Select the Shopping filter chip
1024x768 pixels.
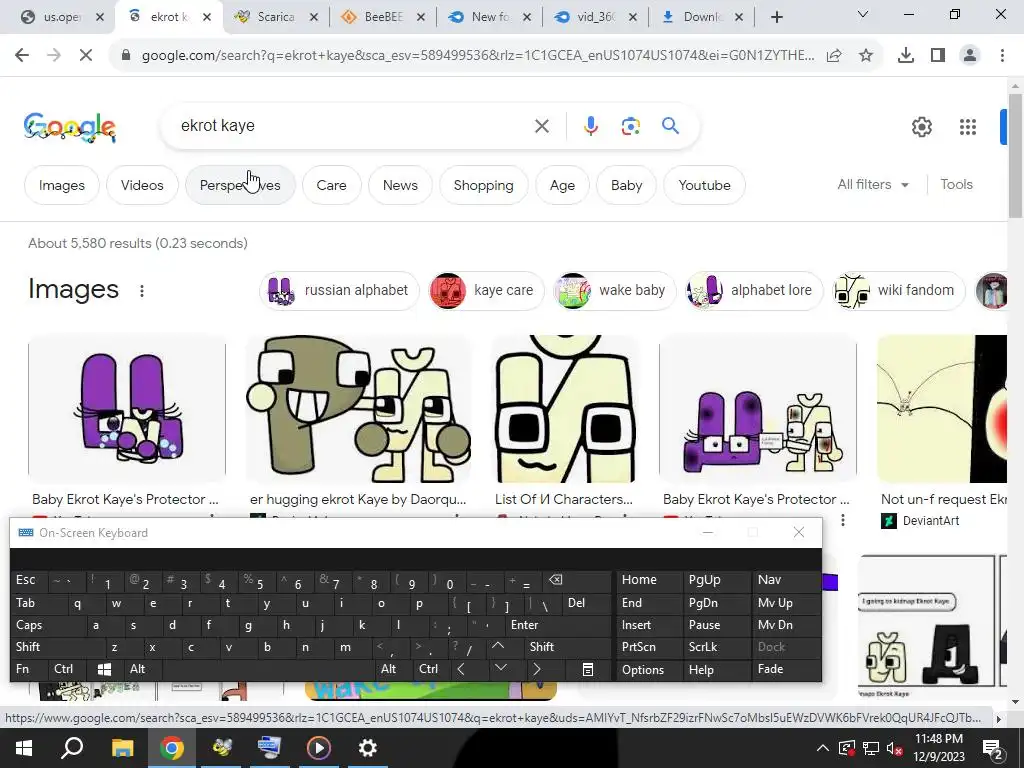[x=483, y=185]
